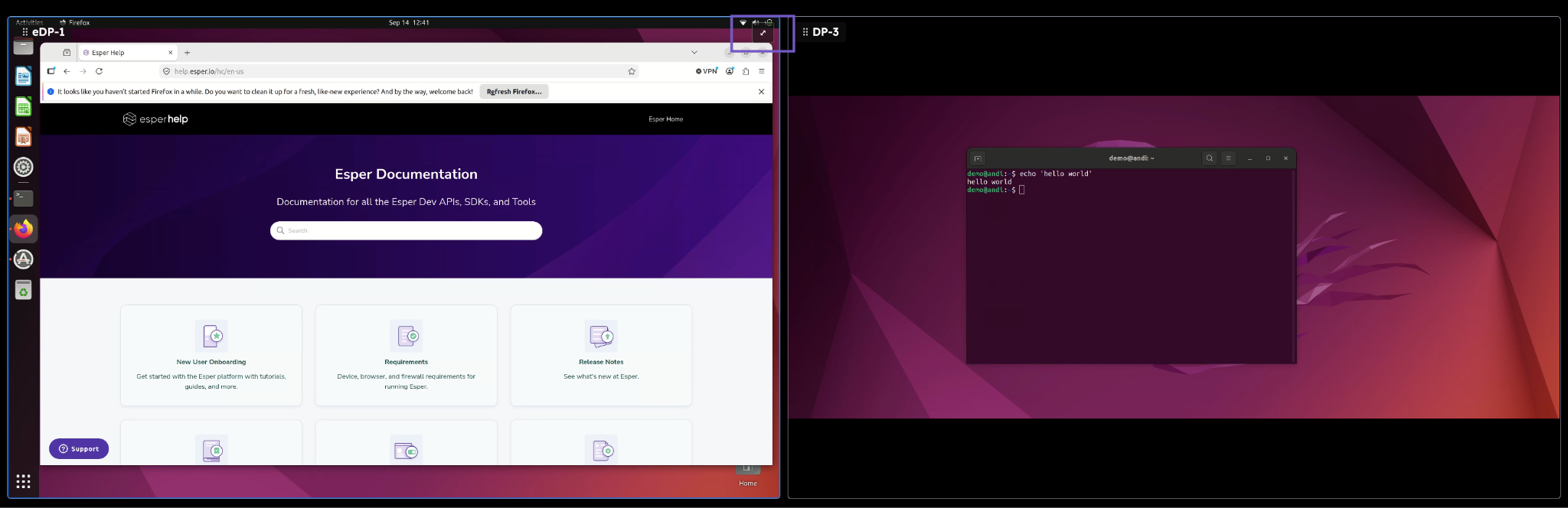
Task: Click the Release Notes card icon
Action: [602, 336]
